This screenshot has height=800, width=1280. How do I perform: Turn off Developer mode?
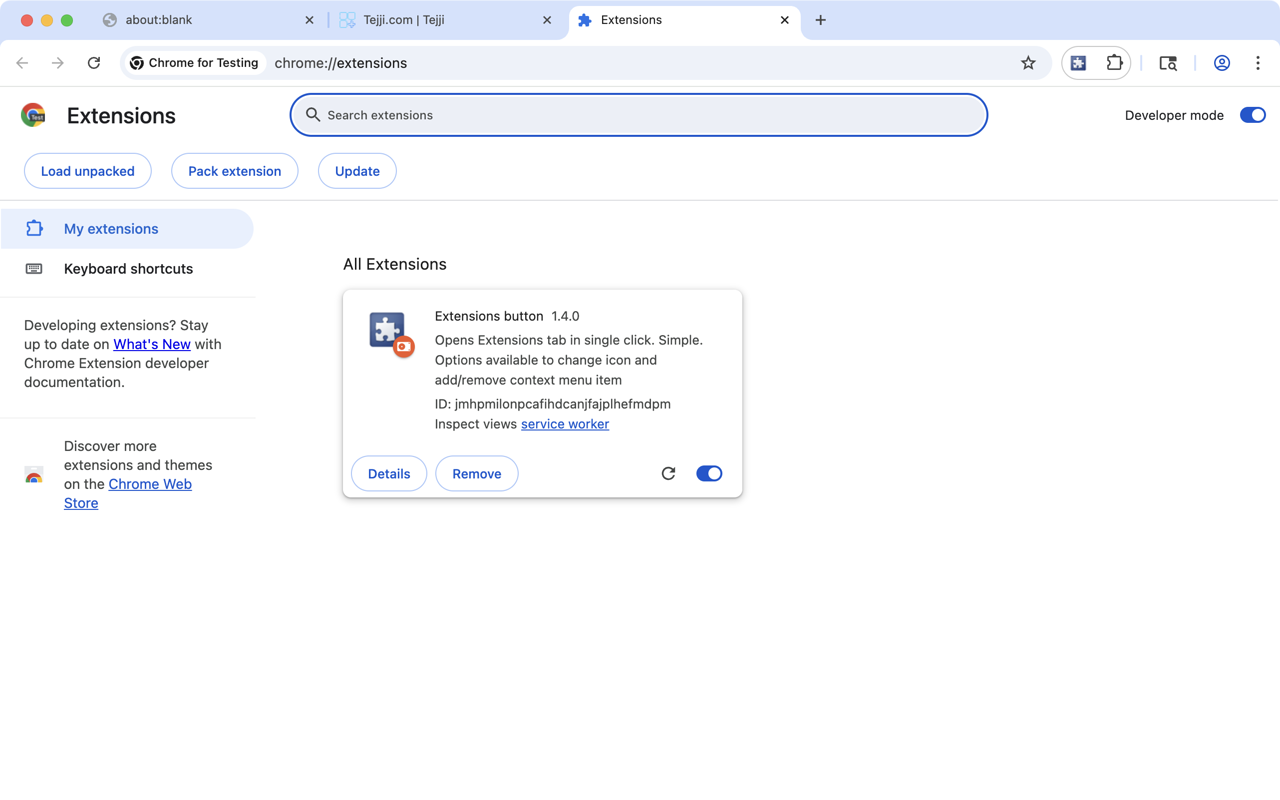[1252, 114]
